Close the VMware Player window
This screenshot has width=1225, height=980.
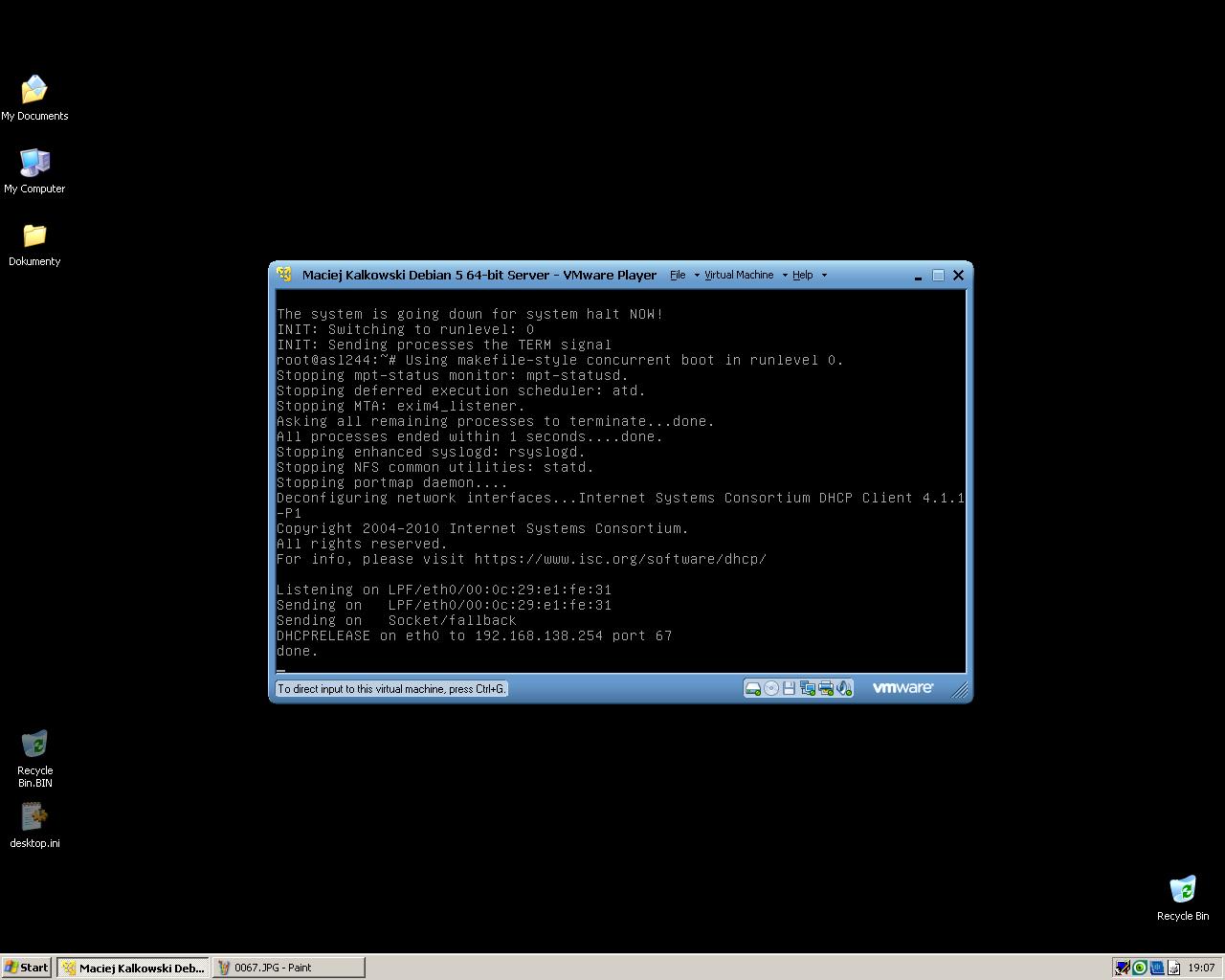click(958, 276)
